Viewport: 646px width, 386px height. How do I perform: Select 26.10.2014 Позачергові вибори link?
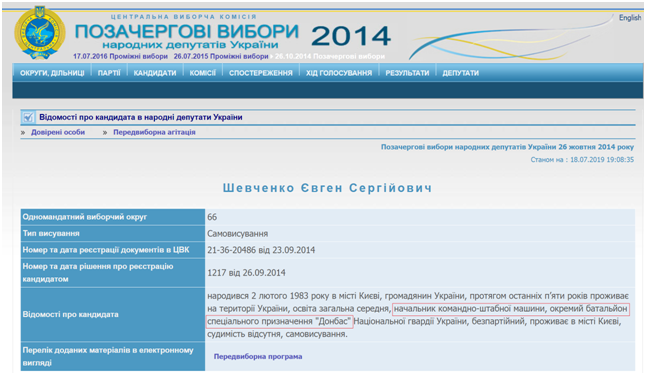330,56
